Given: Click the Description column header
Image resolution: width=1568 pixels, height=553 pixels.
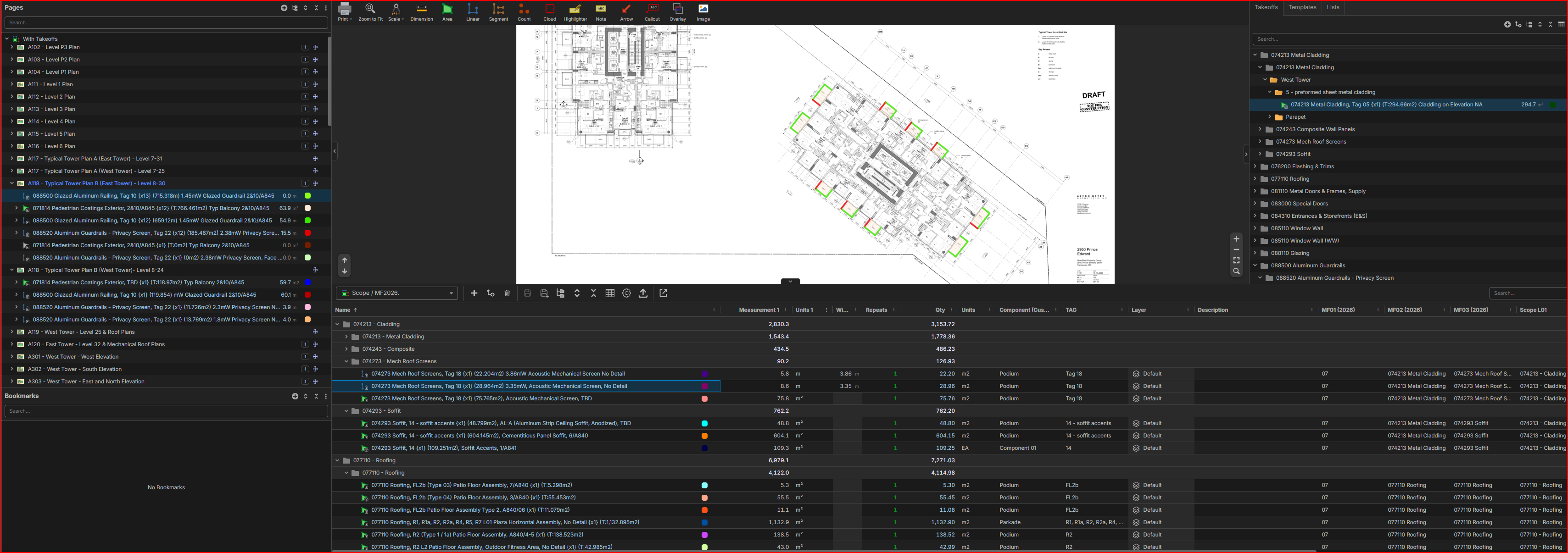Looking at the screenshot, I should [1212, 310].
